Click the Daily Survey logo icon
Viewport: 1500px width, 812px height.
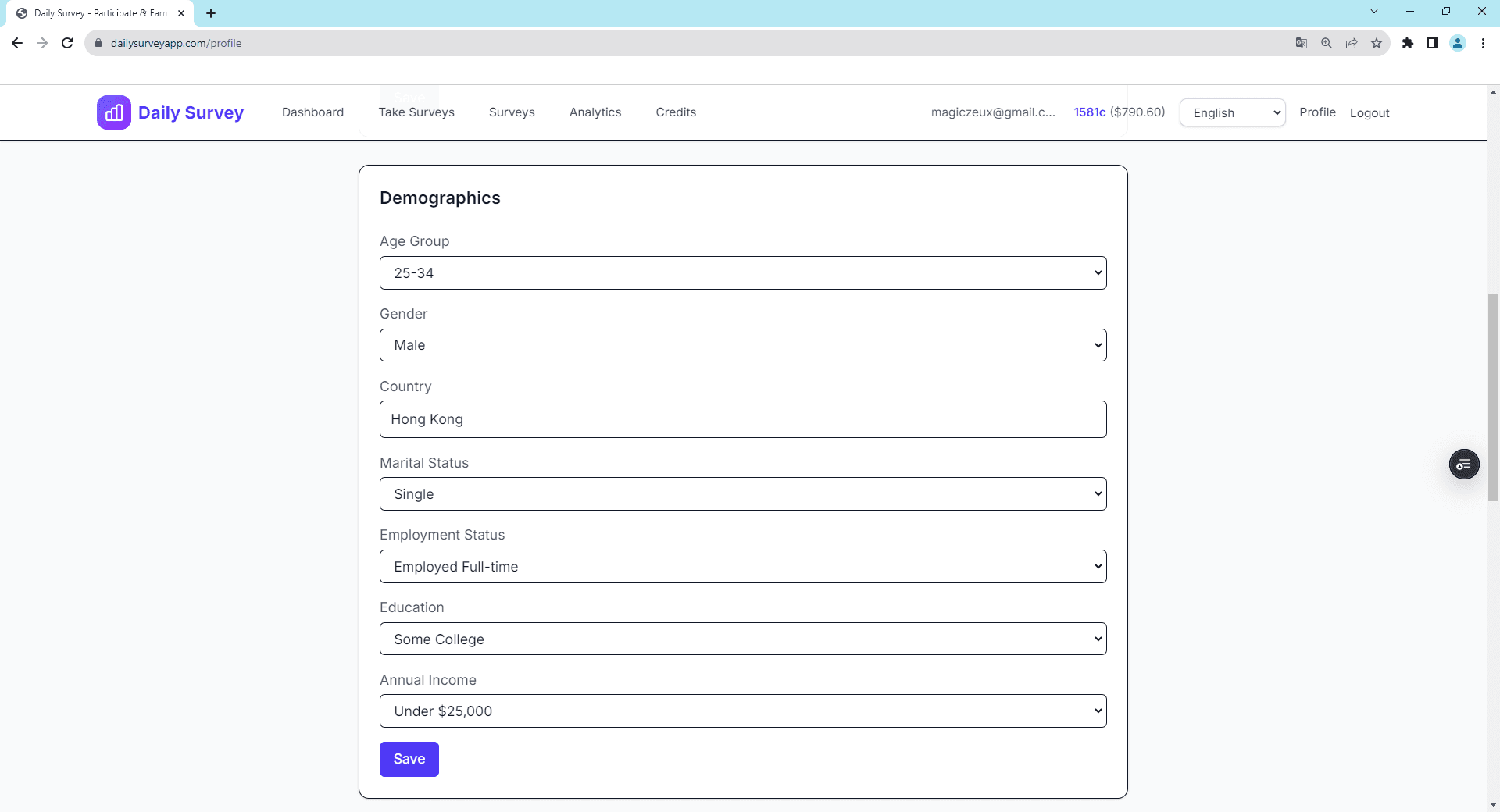click(113, 112)
